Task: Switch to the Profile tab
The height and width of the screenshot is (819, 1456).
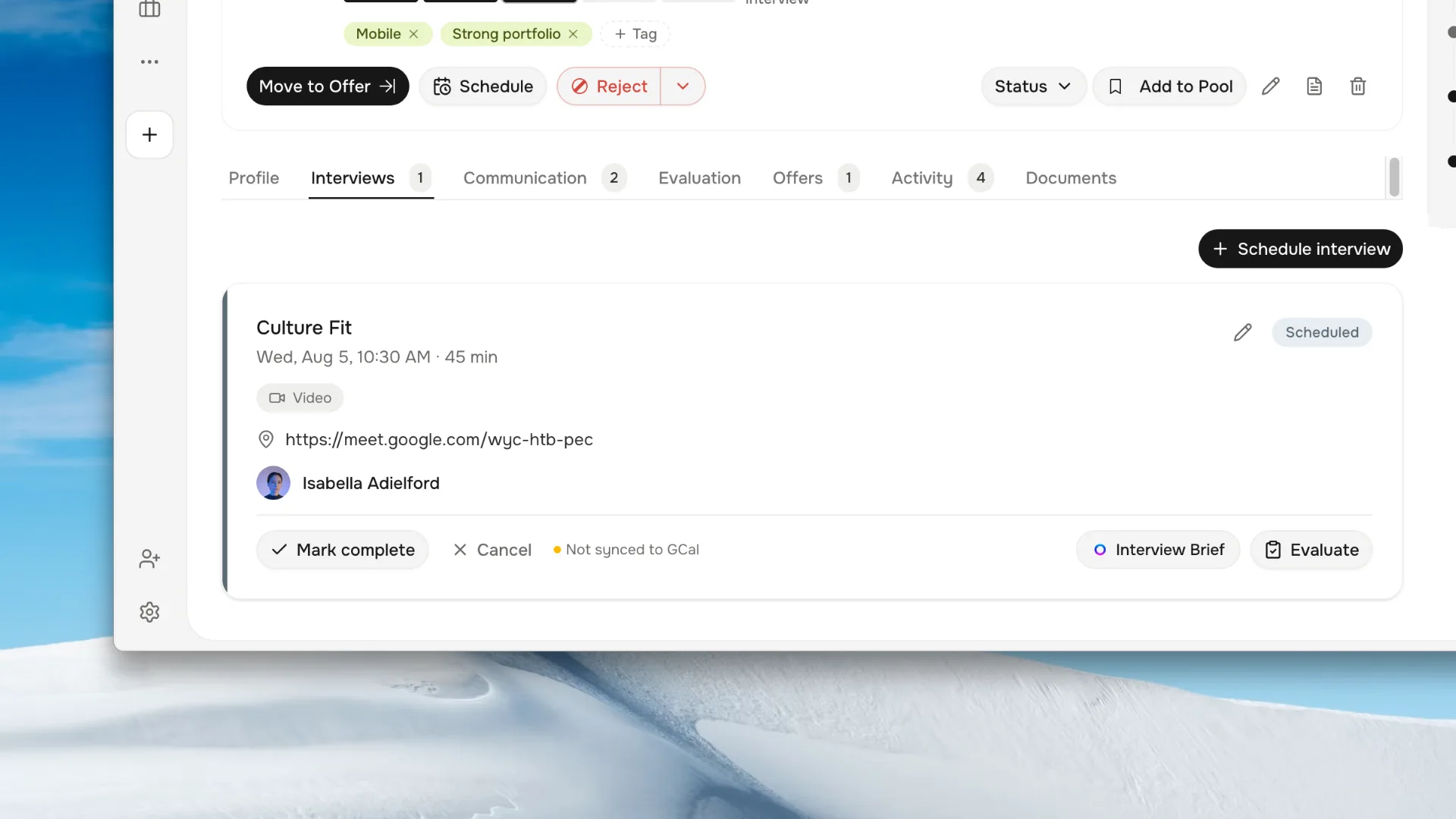Action: [x=254, y=178]
